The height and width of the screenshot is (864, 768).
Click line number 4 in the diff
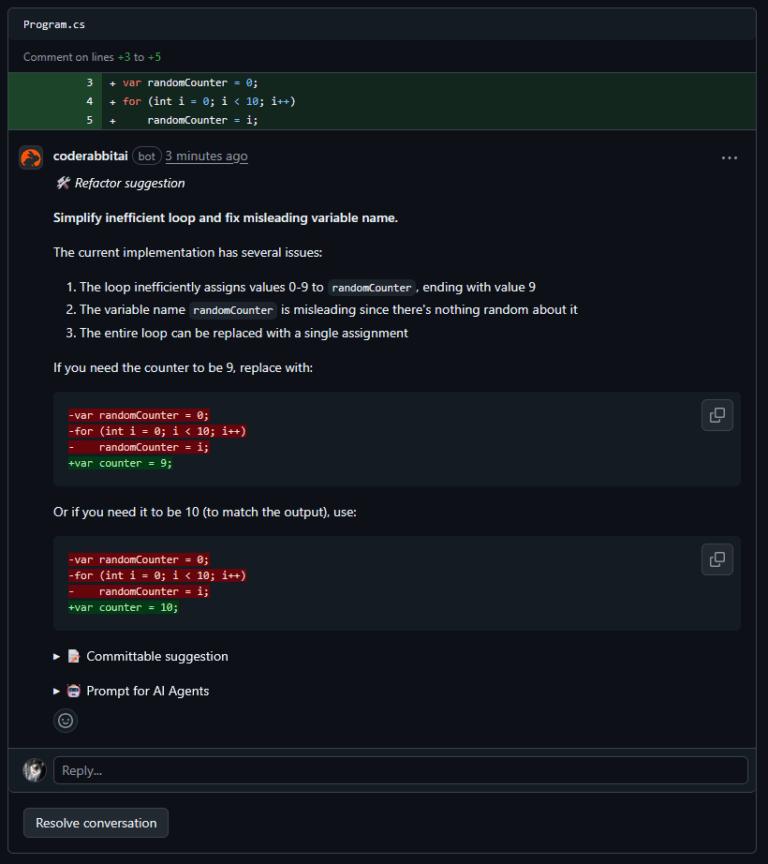pos(89,101)
